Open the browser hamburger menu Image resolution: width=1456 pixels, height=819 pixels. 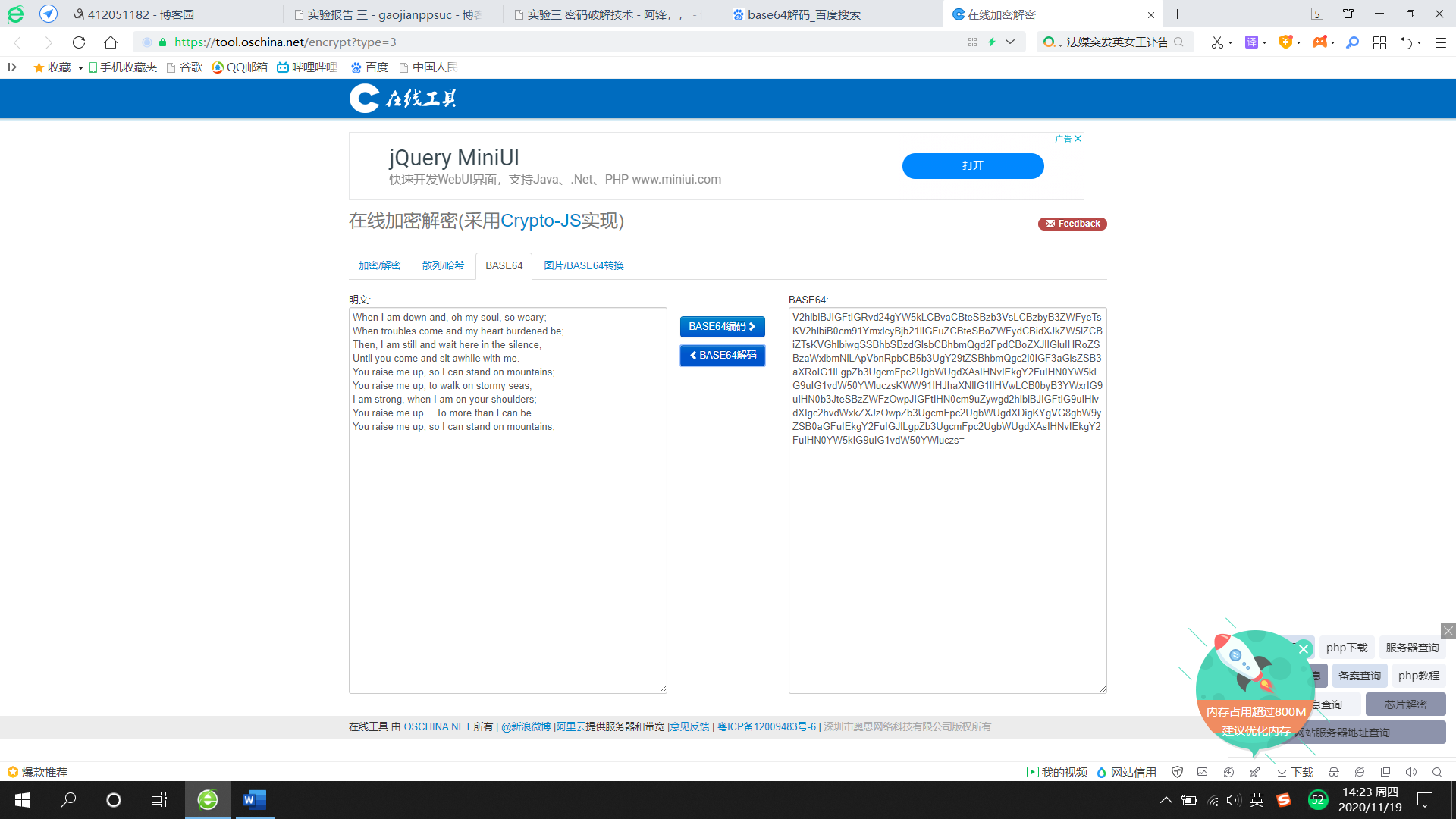1441,42
